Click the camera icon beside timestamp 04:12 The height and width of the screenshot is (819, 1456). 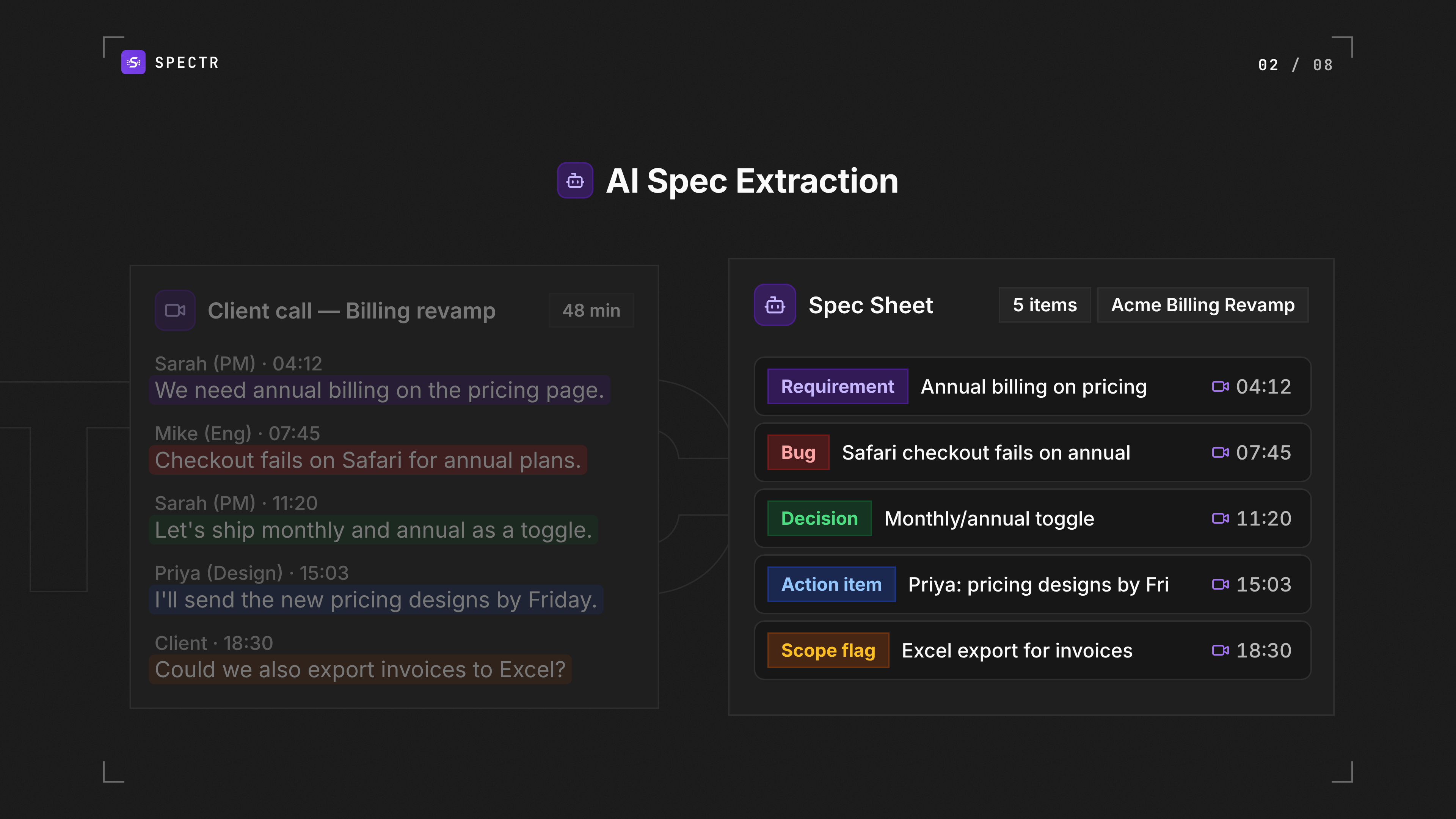[1220, 387]
